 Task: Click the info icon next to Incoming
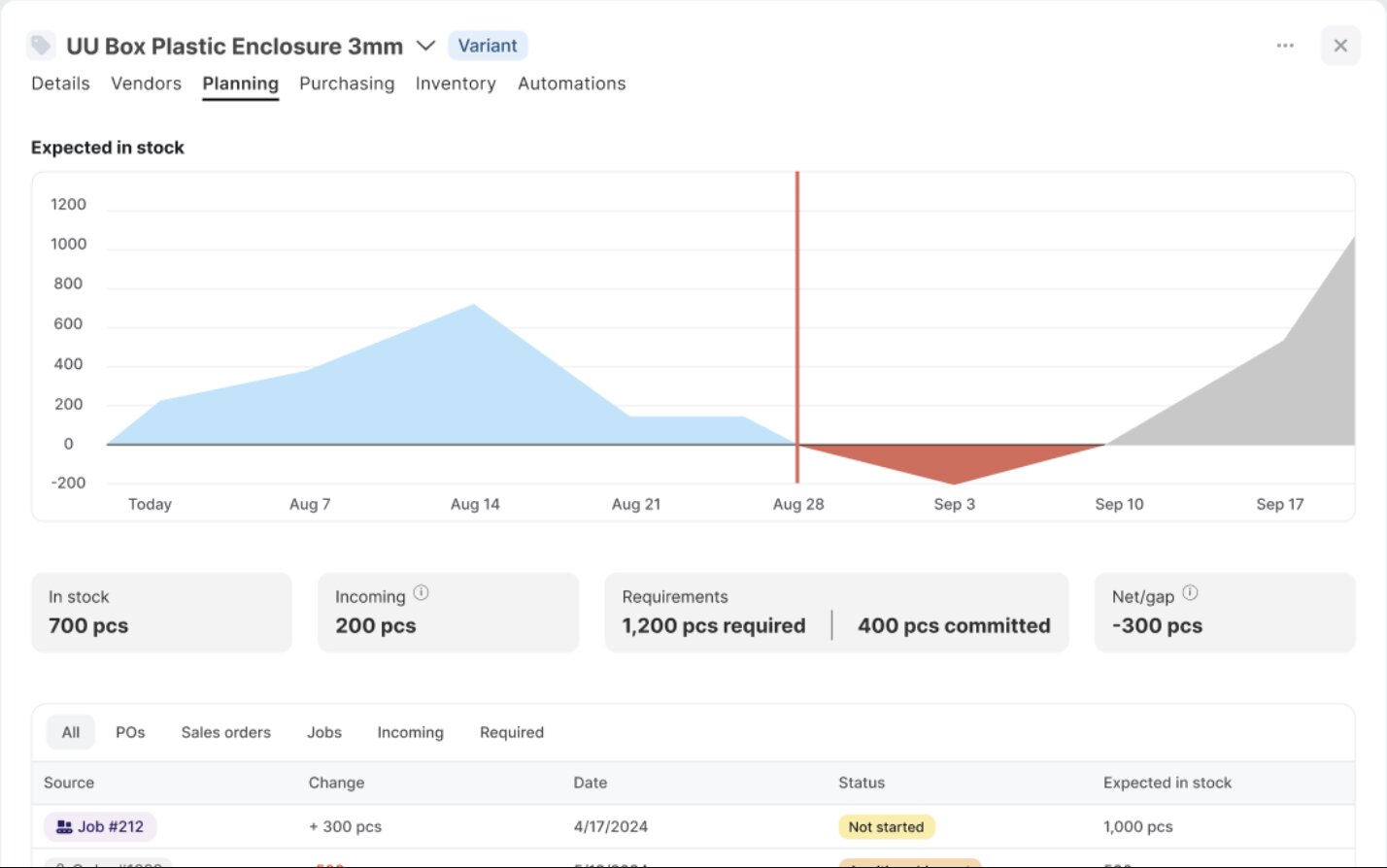click(x=421, y=593)
